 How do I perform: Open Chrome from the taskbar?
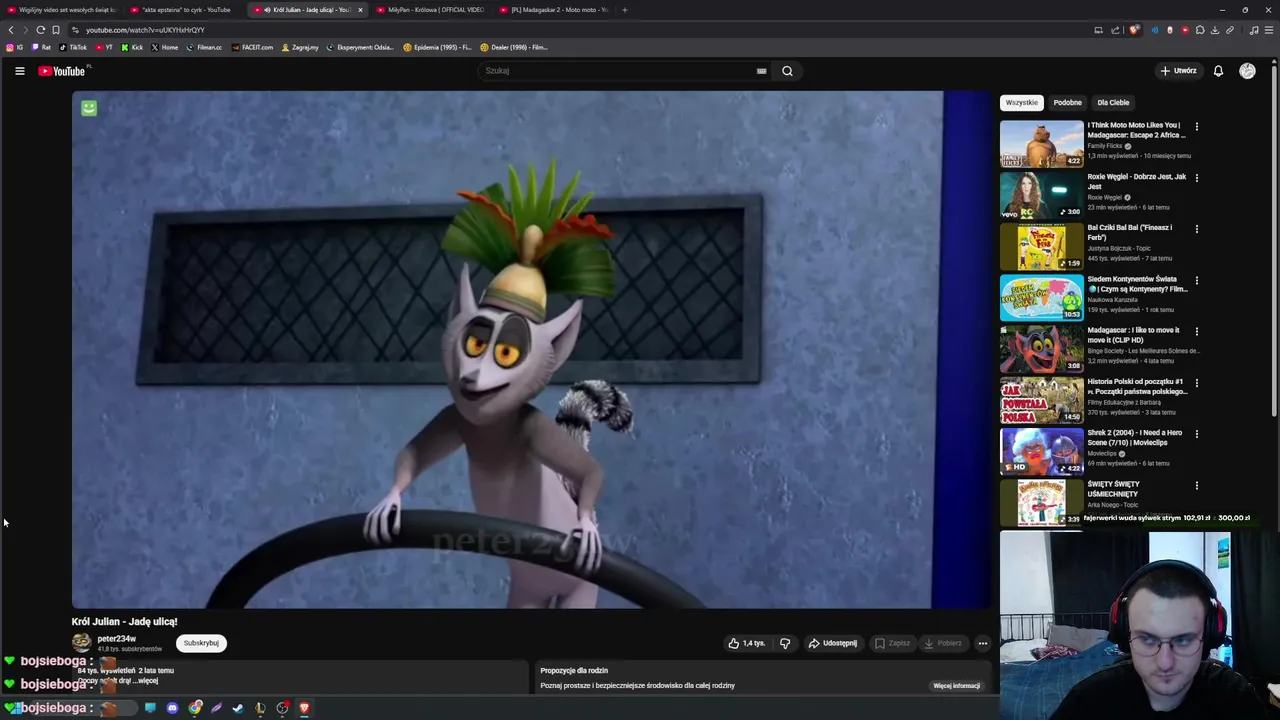pos(195,708)
